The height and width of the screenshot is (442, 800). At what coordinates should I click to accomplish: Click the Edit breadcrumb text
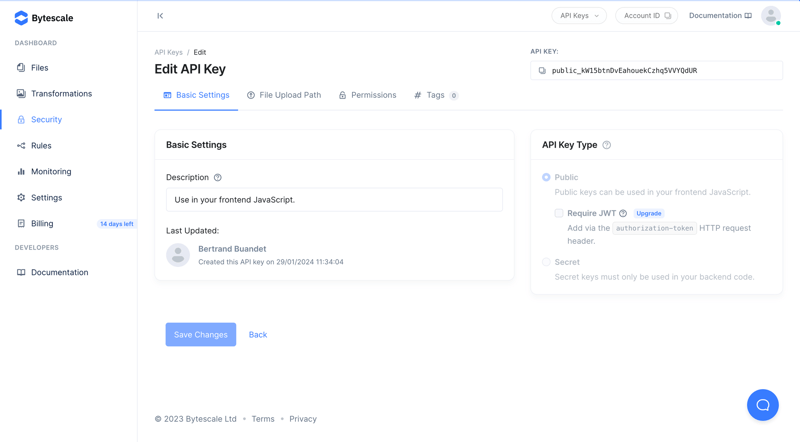(199, 53)
